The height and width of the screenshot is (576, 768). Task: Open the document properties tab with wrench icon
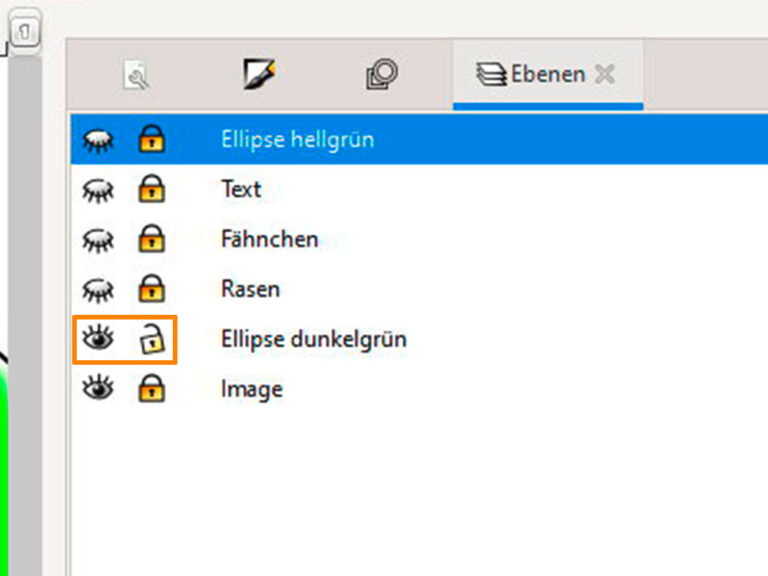point(137,76)
